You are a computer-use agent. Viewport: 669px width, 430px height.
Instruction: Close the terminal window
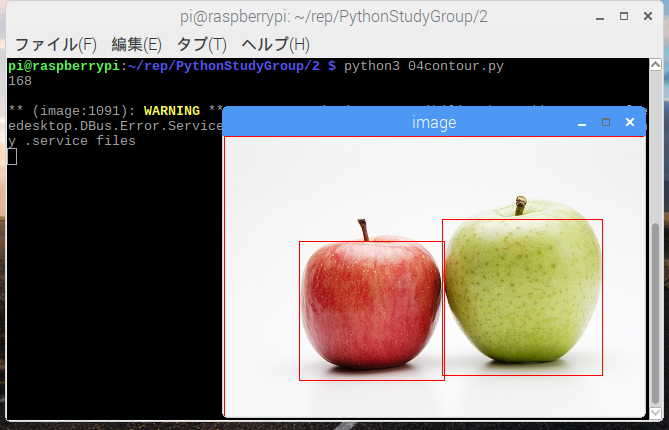[x=648, y=17]
